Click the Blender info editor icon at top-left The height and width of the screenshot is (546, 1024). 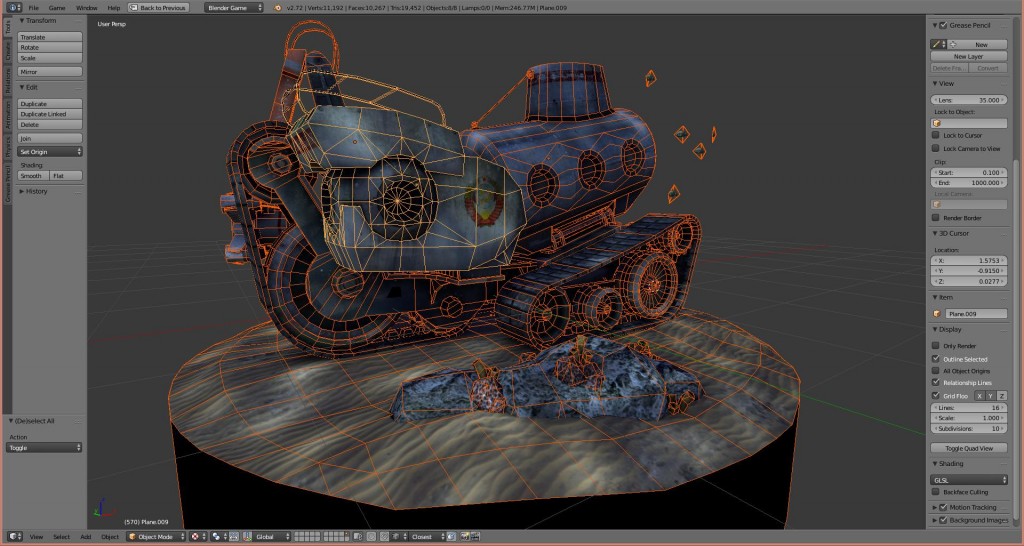[14, 8]
